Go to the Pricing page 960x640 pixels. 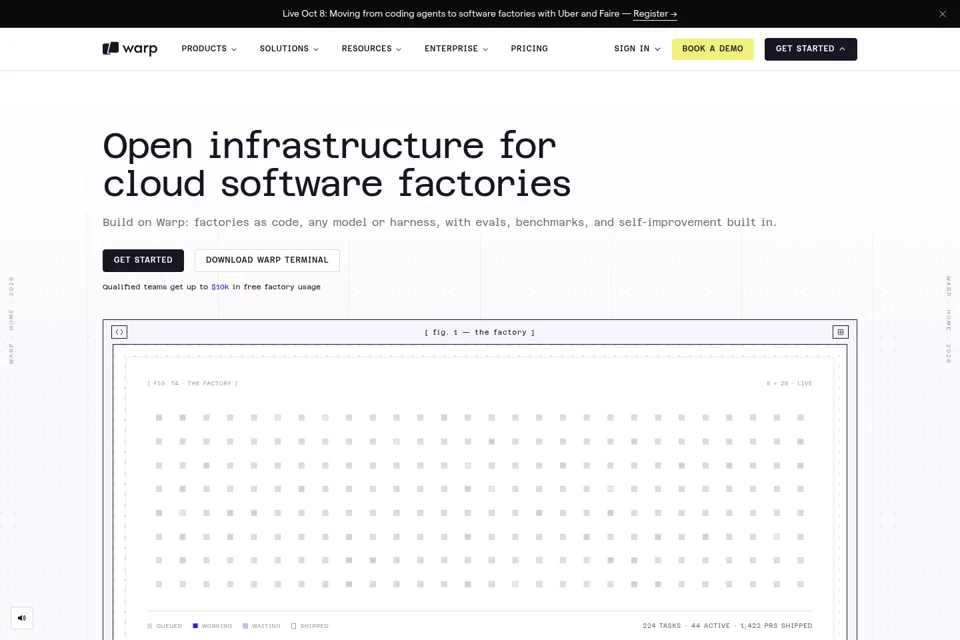529,48
